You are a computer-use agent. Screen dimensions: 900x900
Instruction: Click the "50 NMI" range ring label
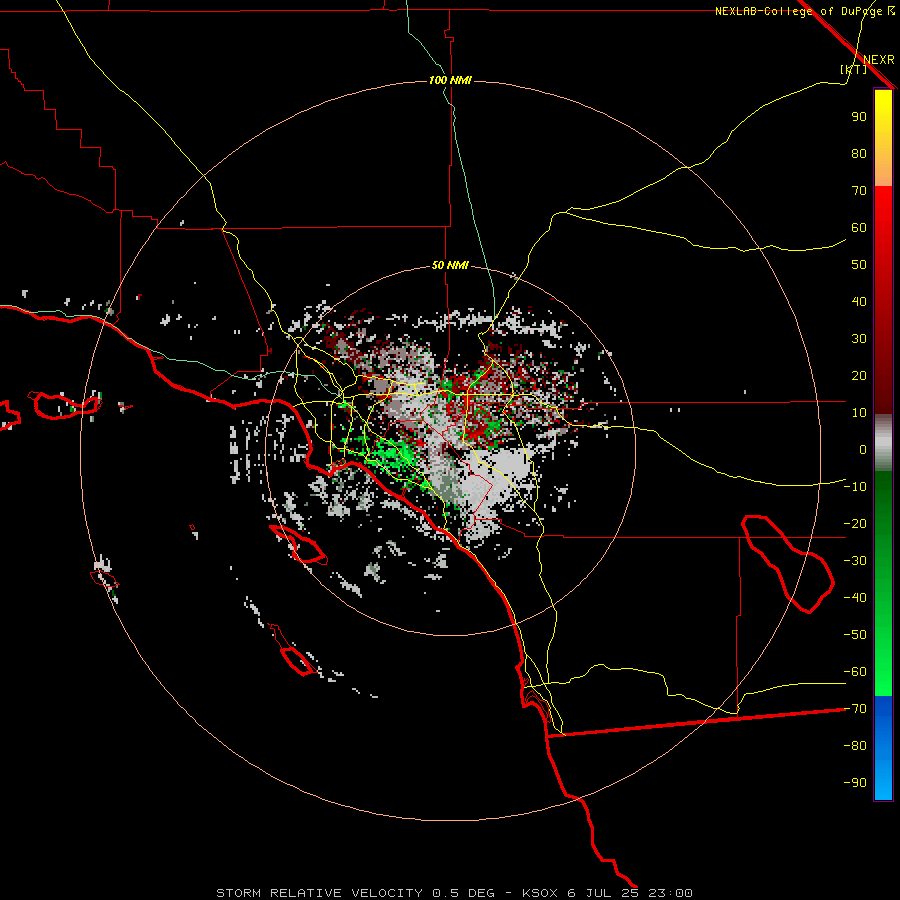(451, 265)
